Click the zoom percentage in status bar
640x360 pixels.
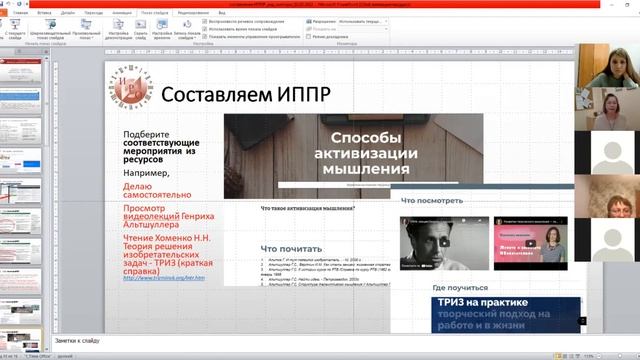coord(589,356)
